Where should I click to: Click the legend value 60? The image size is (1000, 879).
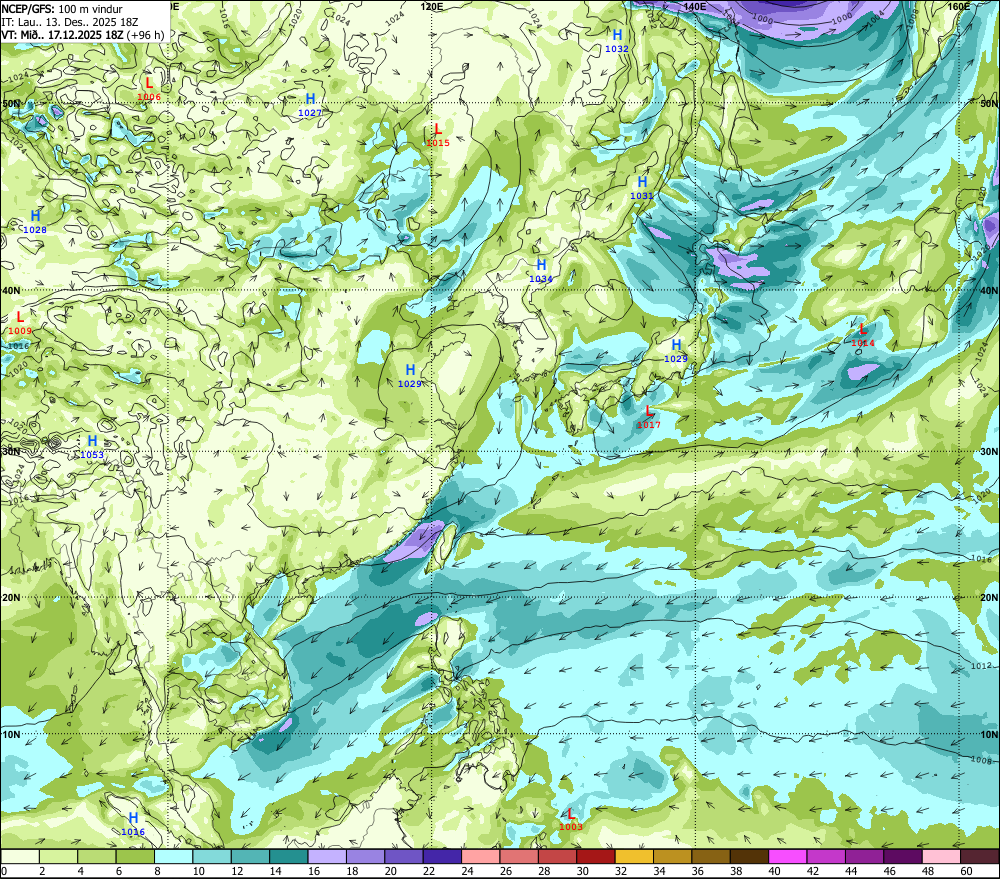966,871
